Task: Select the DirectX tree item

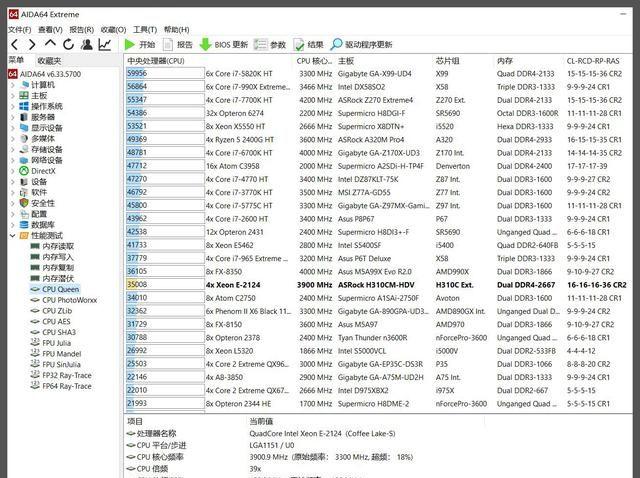Action: tap(37, 171)
